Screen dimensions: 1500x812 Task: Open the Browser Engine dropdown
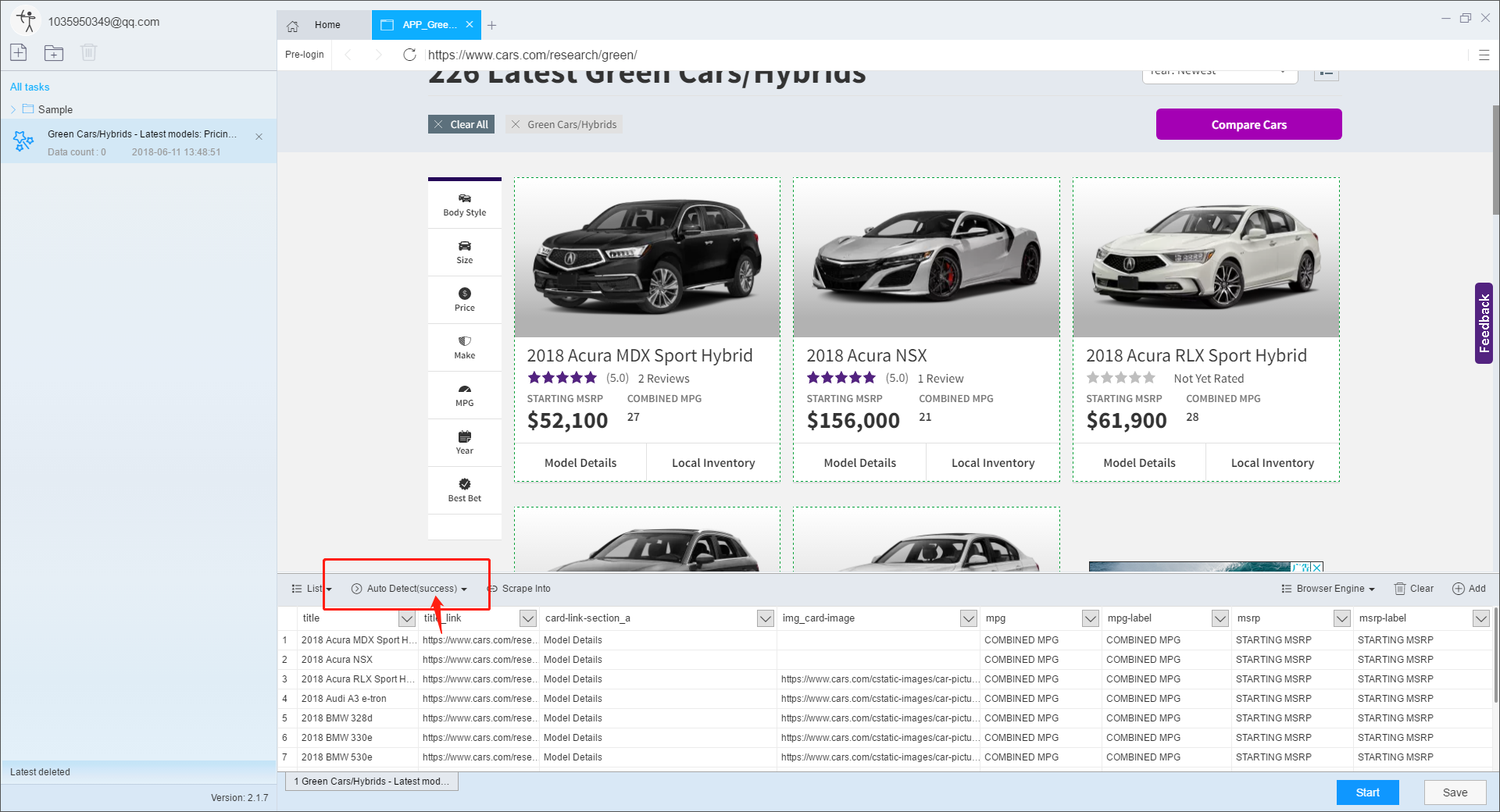1328,589
